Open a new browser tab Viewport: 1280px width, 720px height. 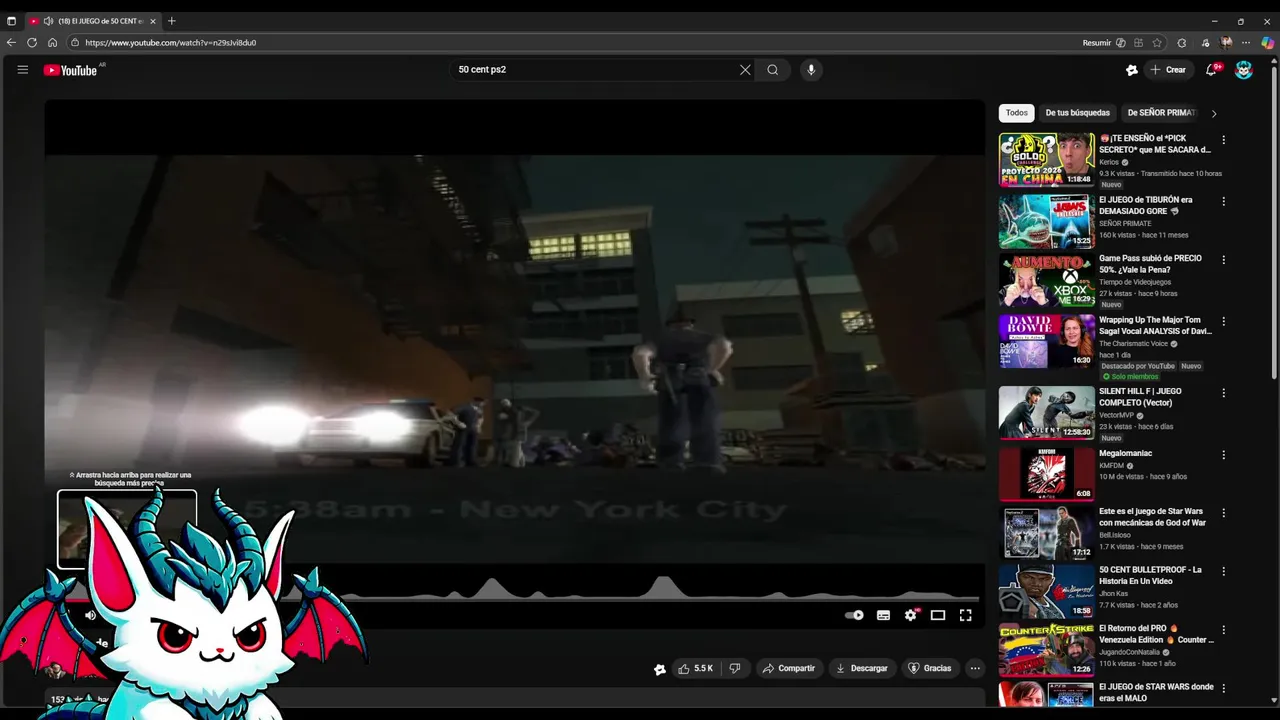(x=172, y=21)
